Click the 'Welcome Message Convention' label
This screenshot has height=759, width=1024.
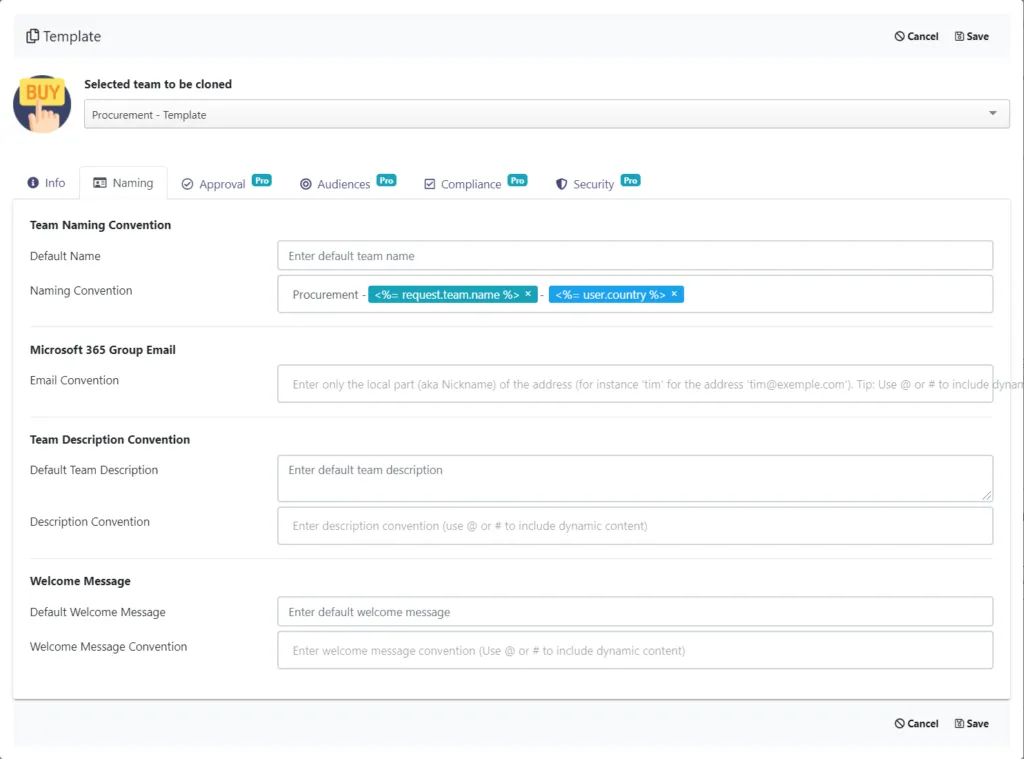[x=108, y=647]
